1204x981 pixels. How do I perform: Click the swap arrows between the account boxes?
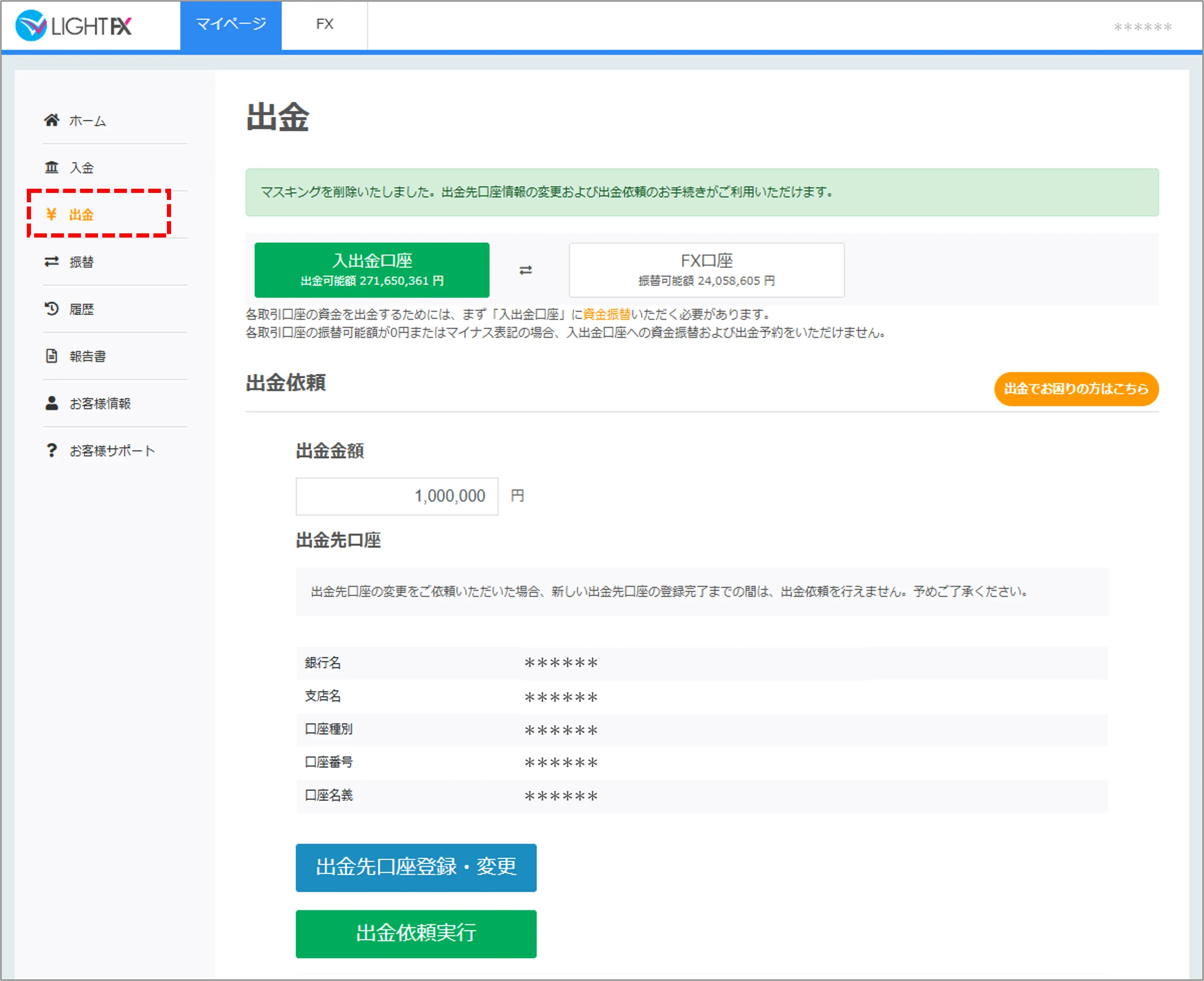[x=526, y=270]
